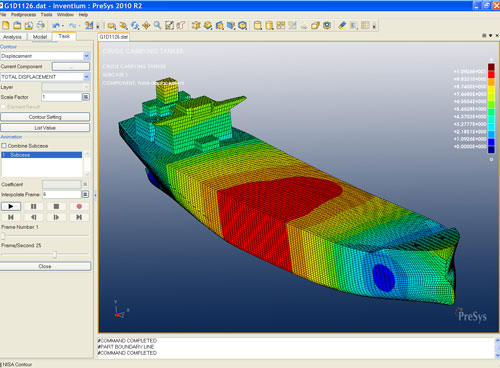
Task: Activate the free rotate tool icon
Action: pos(123,25)
